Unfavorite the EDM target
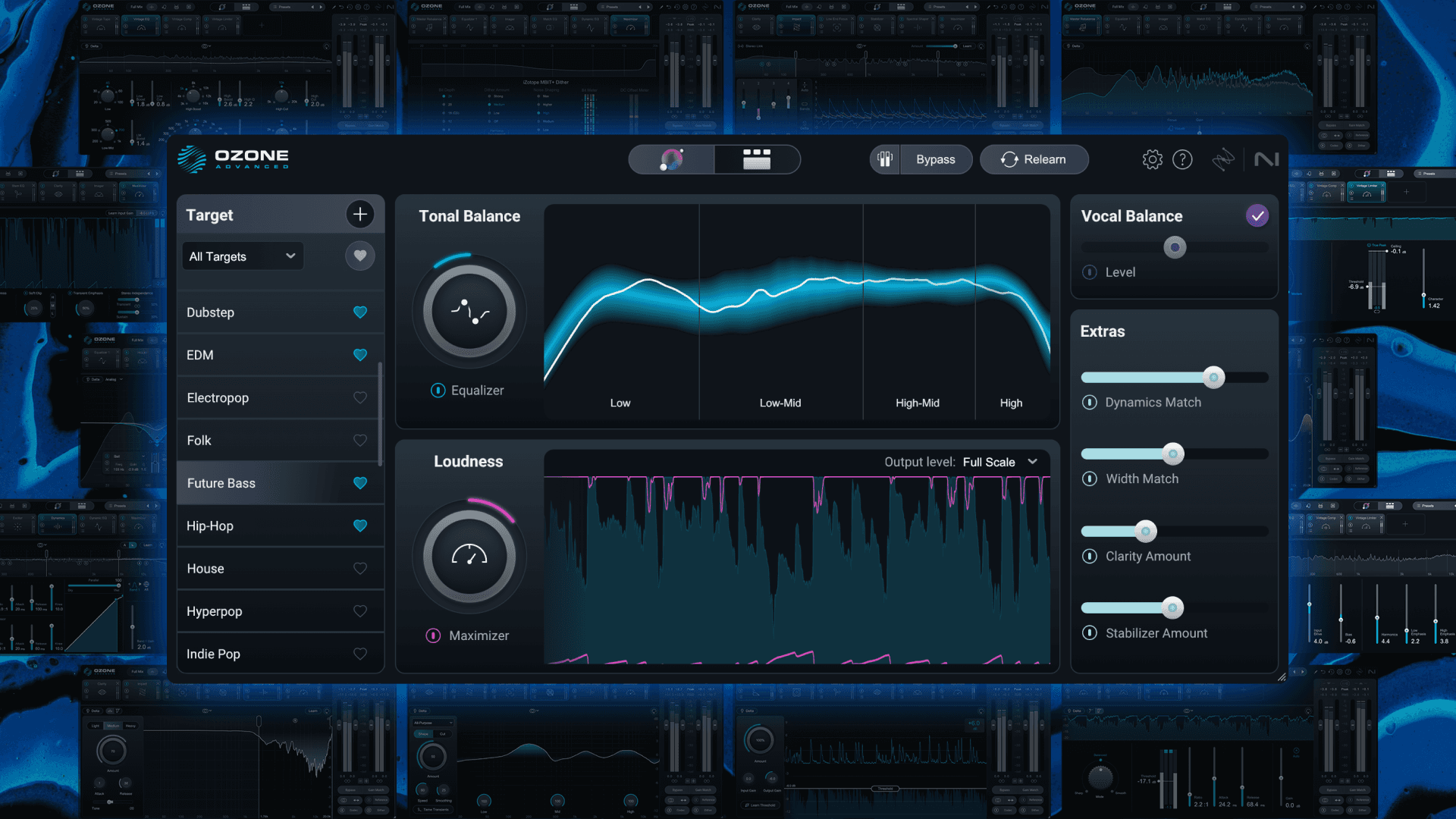This screenshot has width=1456, height=819. pyautogui.click(x=360, y=355)
